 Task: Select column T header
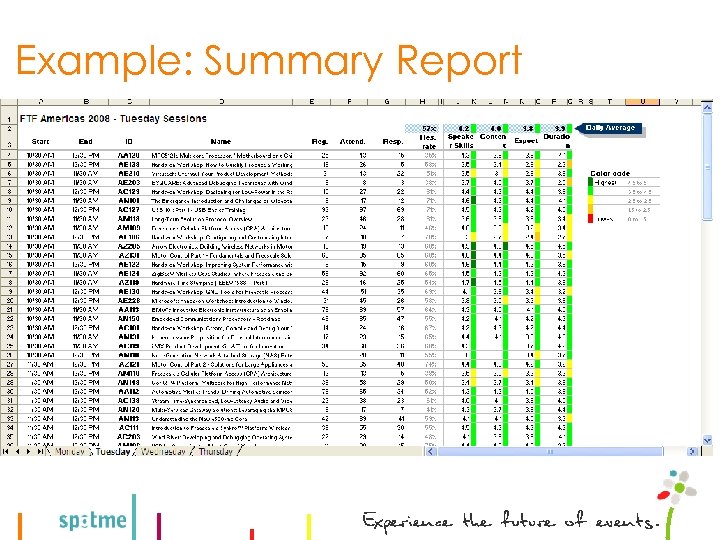coord(609,101)
